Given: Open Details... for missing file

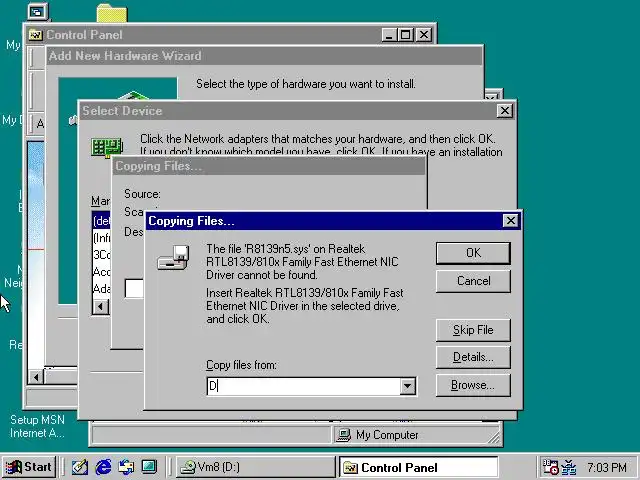Looking at the screenshot, I should [x=473, y=357].
